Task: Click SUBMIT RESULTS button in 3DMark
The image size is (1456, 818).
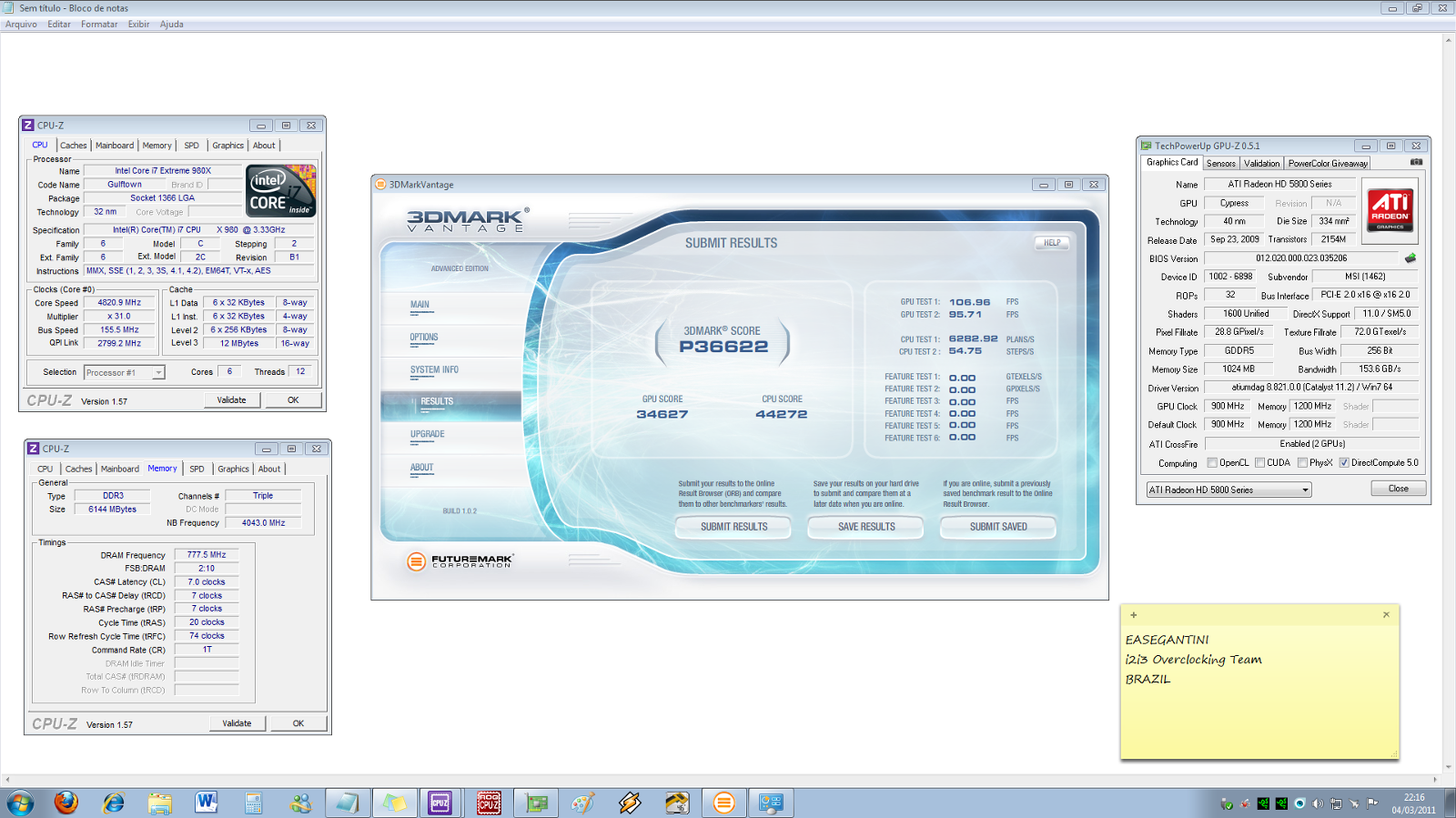Action: pyautogui.click(x=733, y=527)
